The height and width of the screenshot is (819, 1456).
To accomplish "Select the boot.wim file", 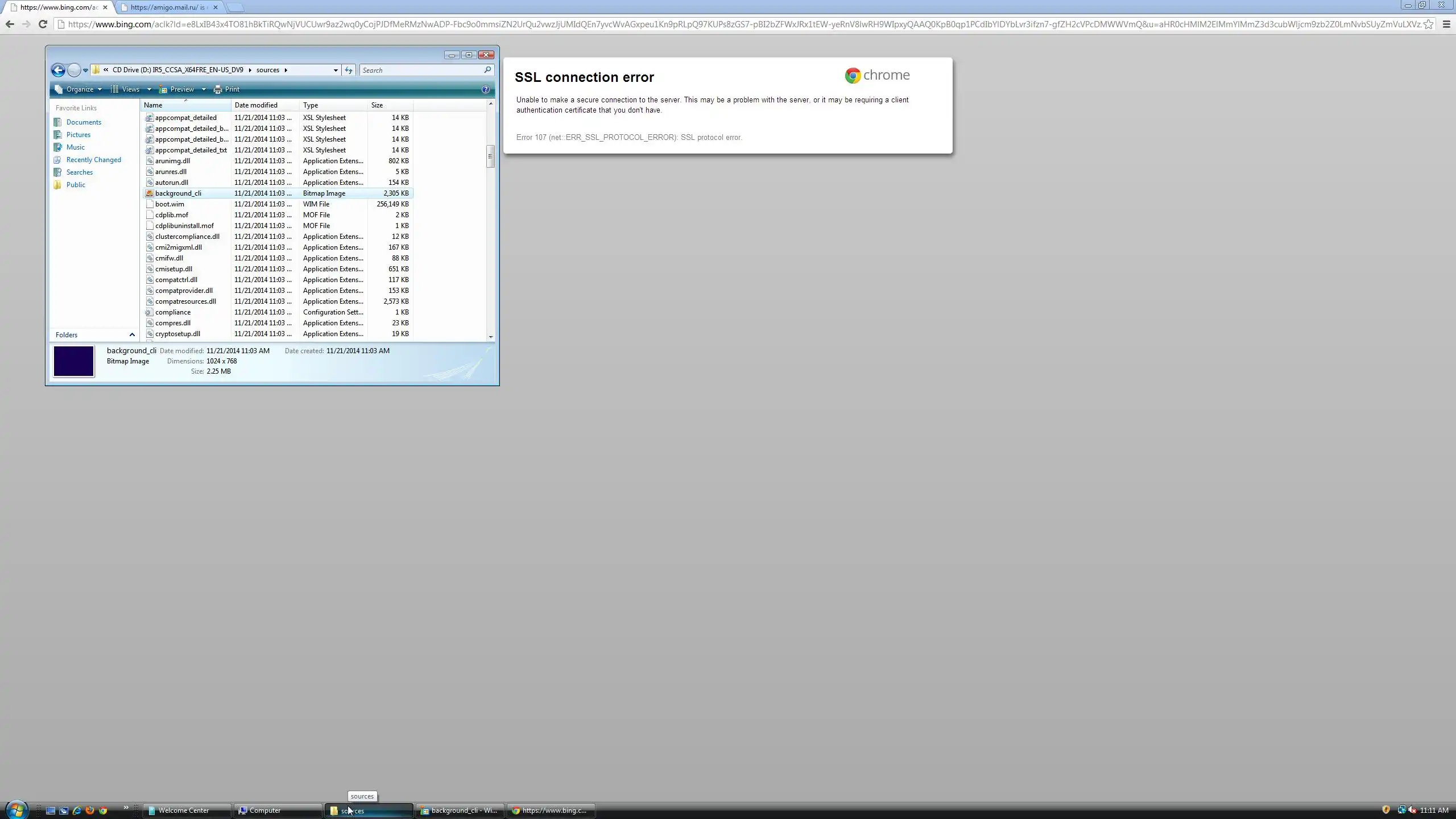I will point(169,204).
